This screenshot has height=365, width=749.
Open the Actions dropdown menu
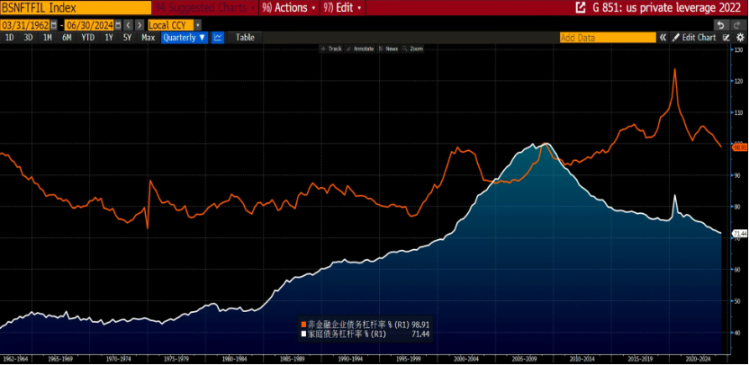click(289, 8)
